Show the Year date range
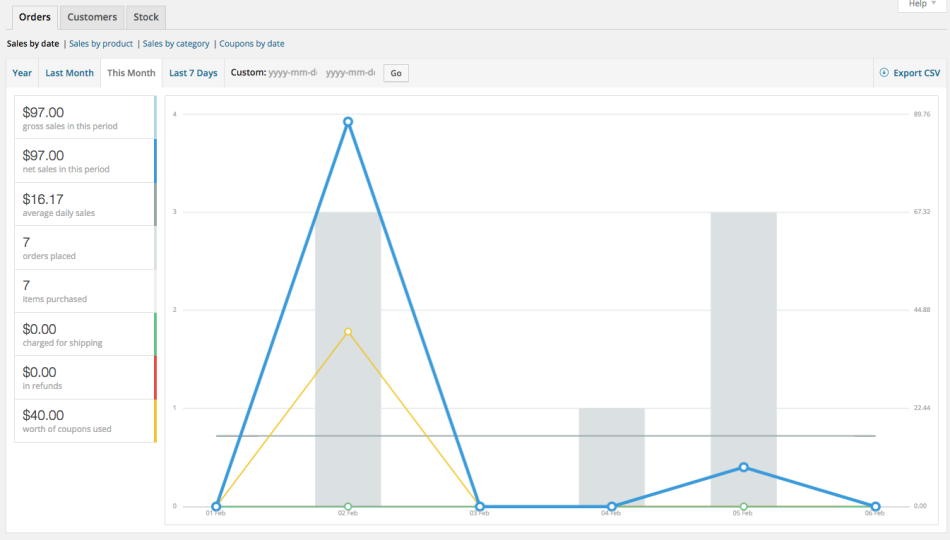The height and width of the screenshot is (540, 950). tap(22, 73)
